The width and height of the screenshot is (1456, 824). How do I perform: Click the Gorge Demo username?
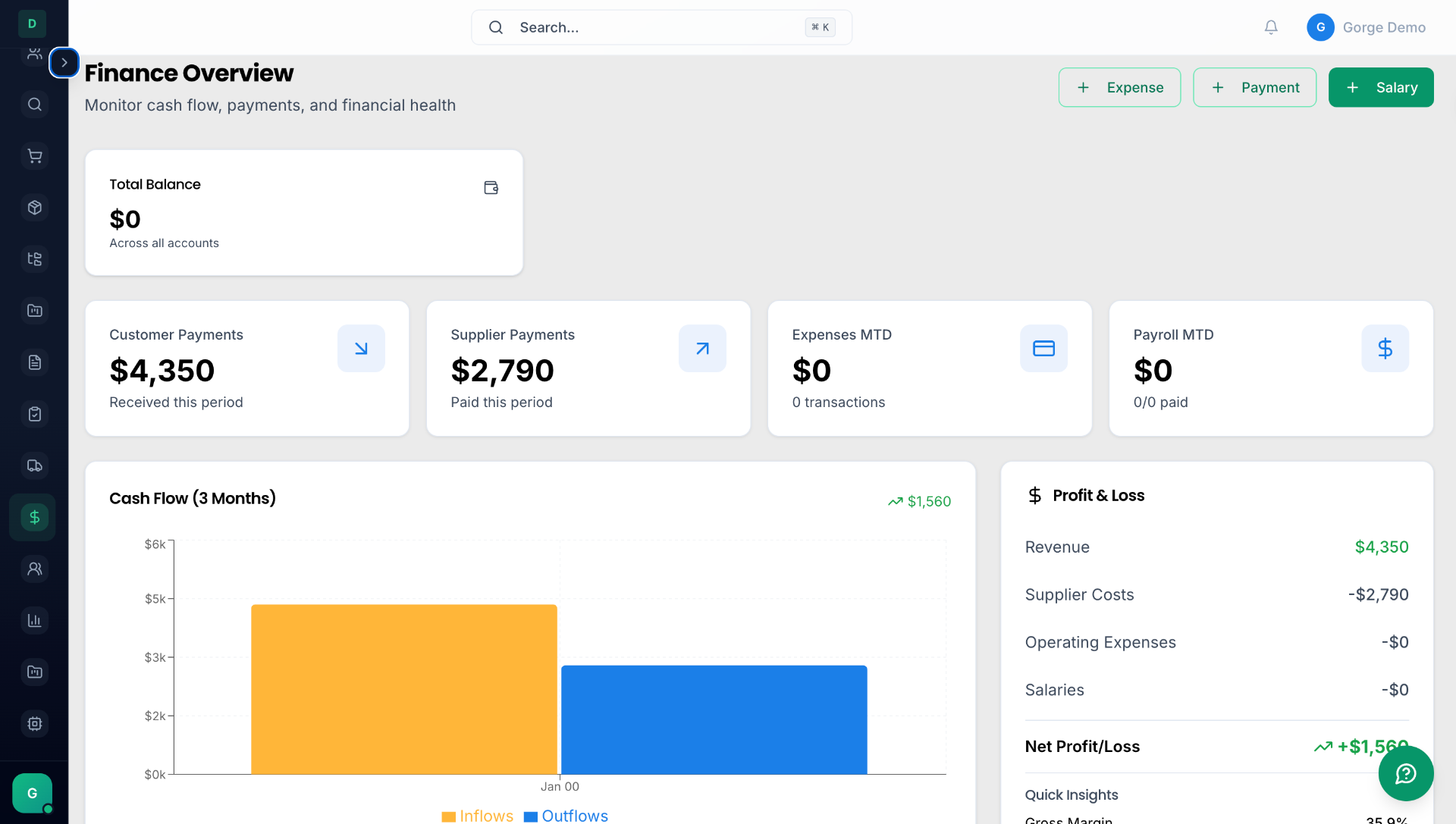coord(1384,27)
